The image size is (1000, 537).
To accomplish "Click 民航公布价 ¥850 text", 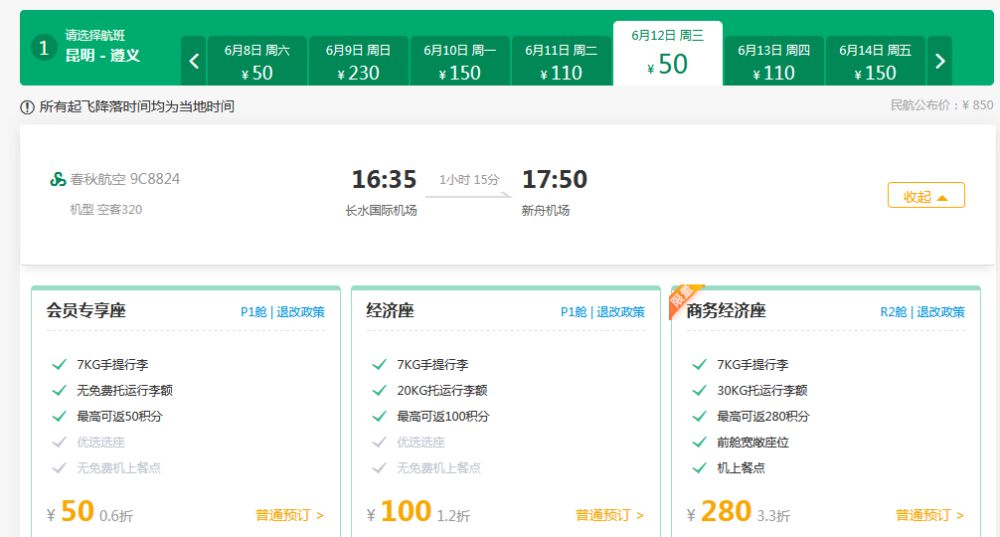I will 942,105.
